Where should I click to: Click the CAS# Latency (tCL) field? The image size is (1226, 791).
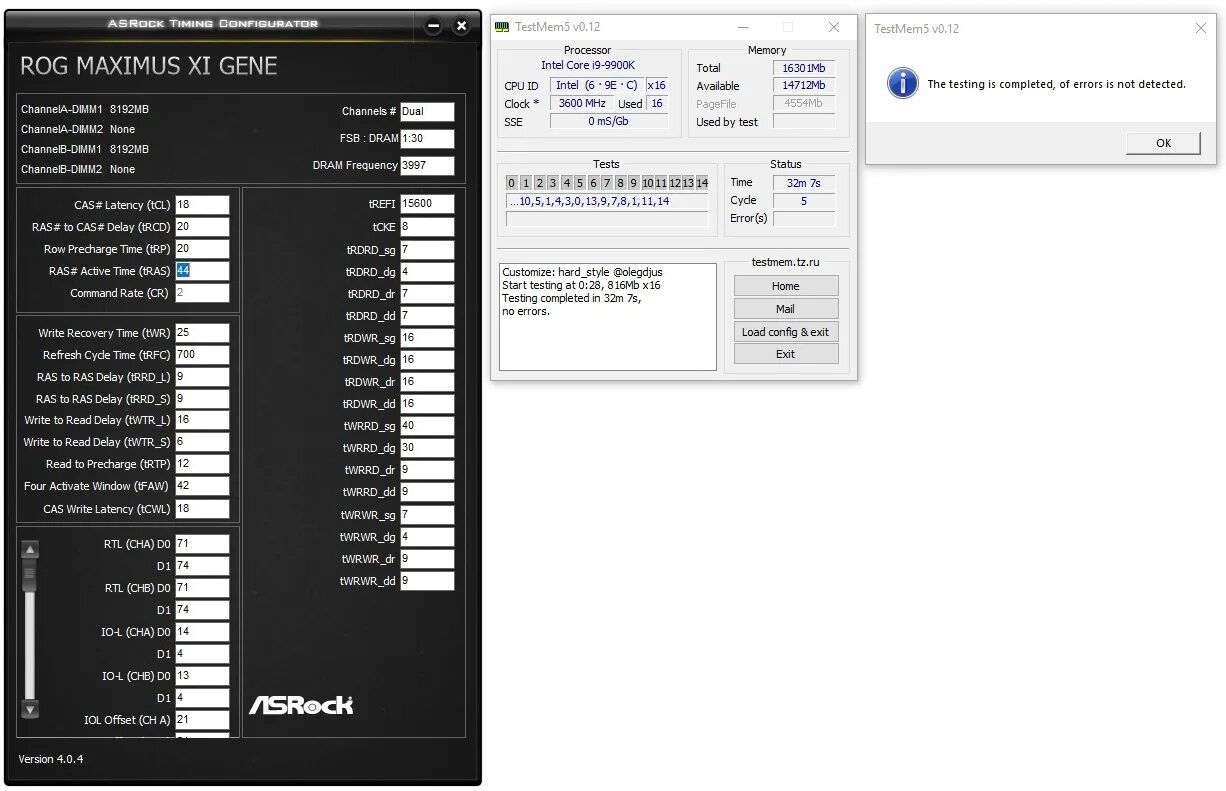coord(202,205)
